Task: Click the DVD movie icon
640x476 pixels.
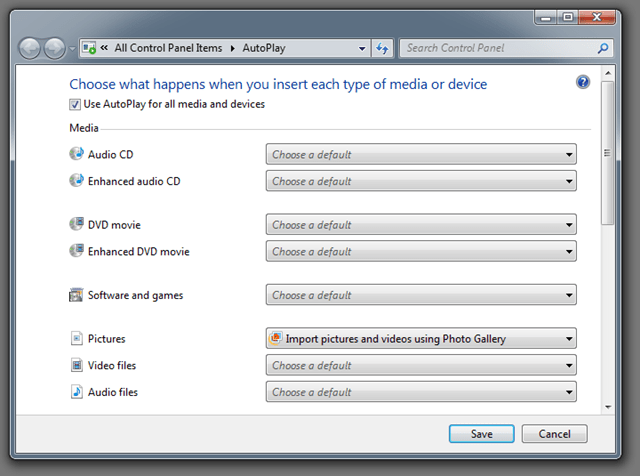Action: (76, 225)
